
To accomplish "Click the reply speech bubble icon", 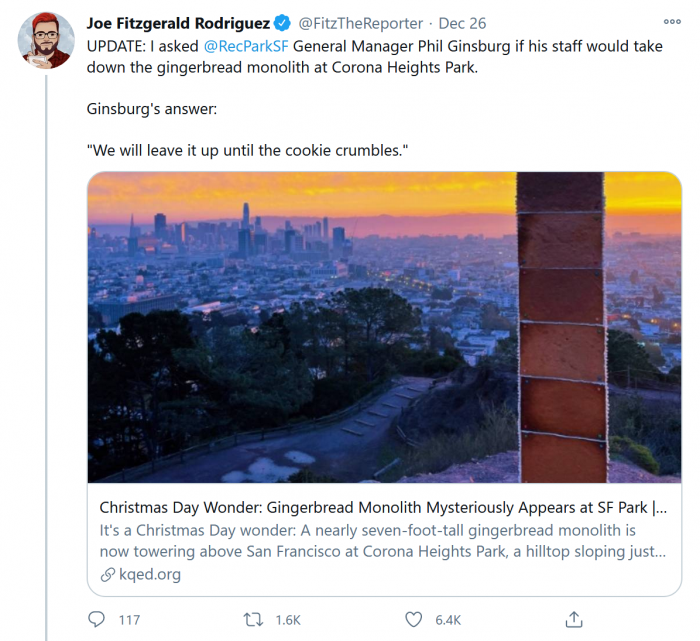I will pyautogui.click(x=97, y=619).
